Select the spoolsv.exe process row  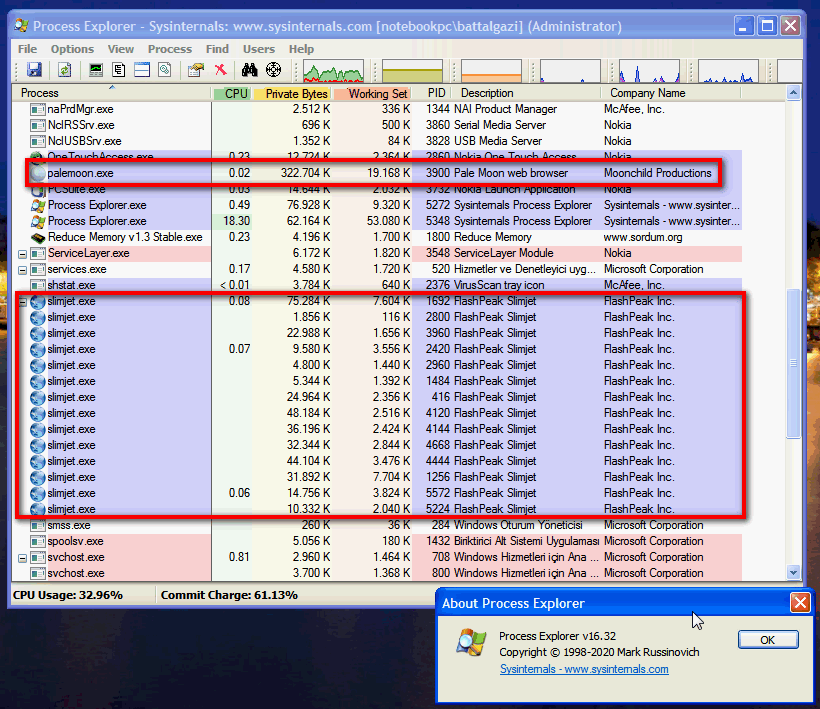coord(377,541)
